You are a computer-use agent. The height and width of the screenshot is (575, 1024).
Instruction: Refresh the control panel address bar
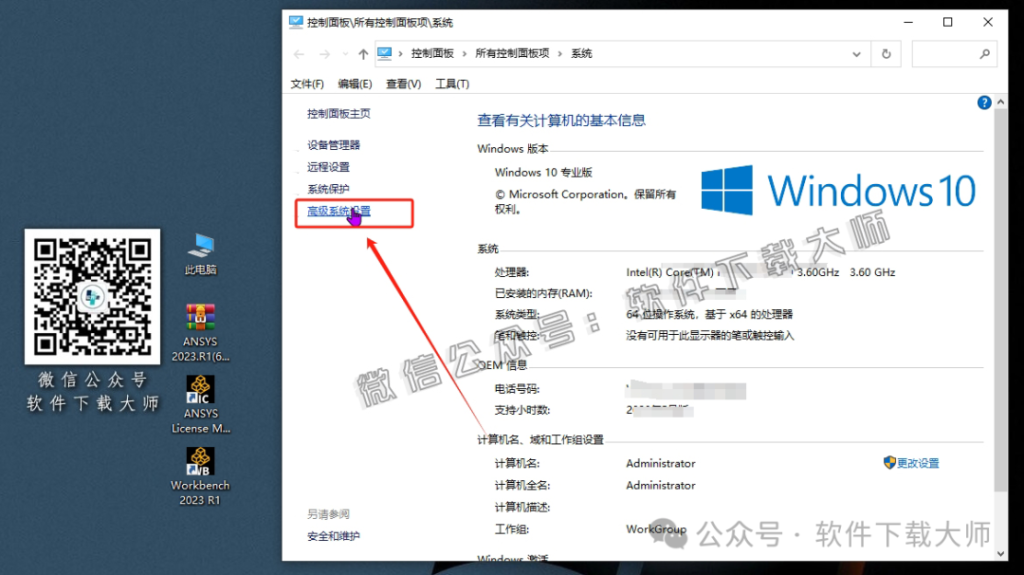click(x=886, y=54)
